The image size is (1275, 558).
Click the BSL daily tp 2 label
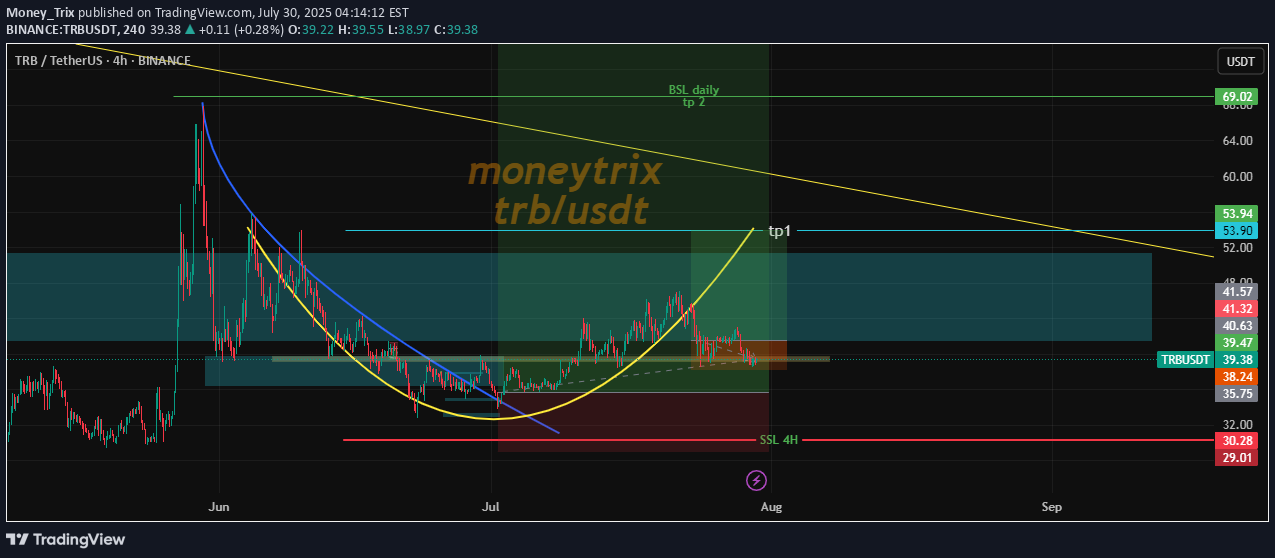(x=694, y=96)
